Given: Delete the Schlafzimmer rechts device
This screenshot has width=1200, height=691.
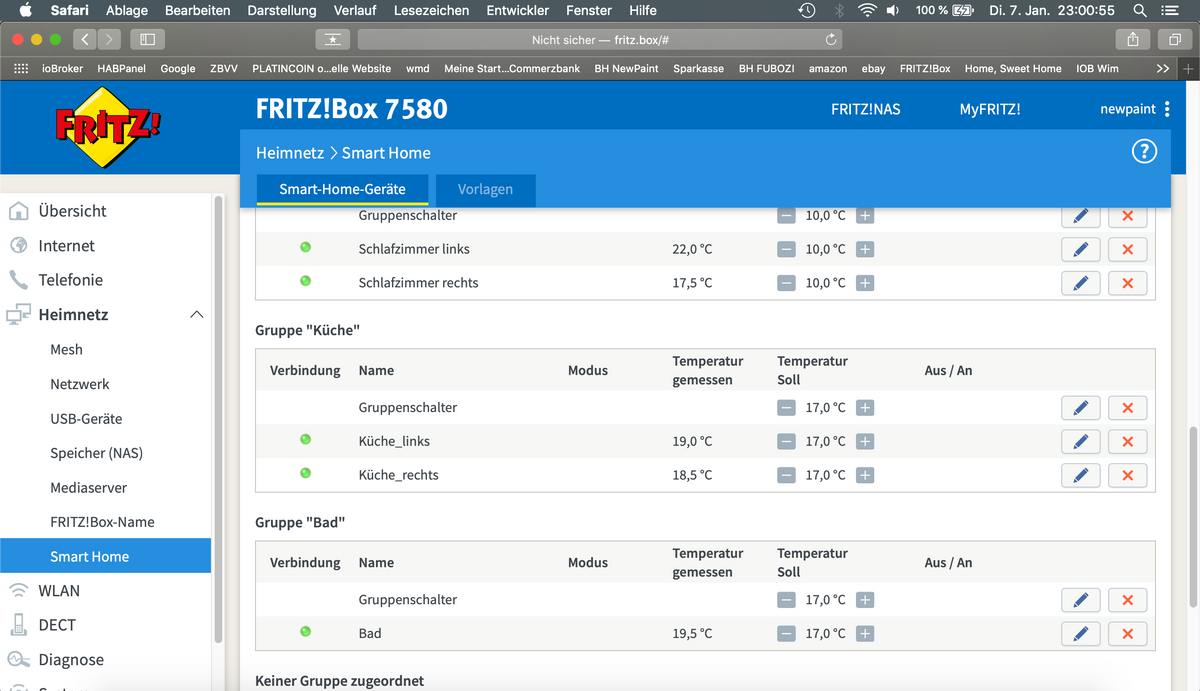Looking at the screenshot, I should click(x=1128, y=283).
